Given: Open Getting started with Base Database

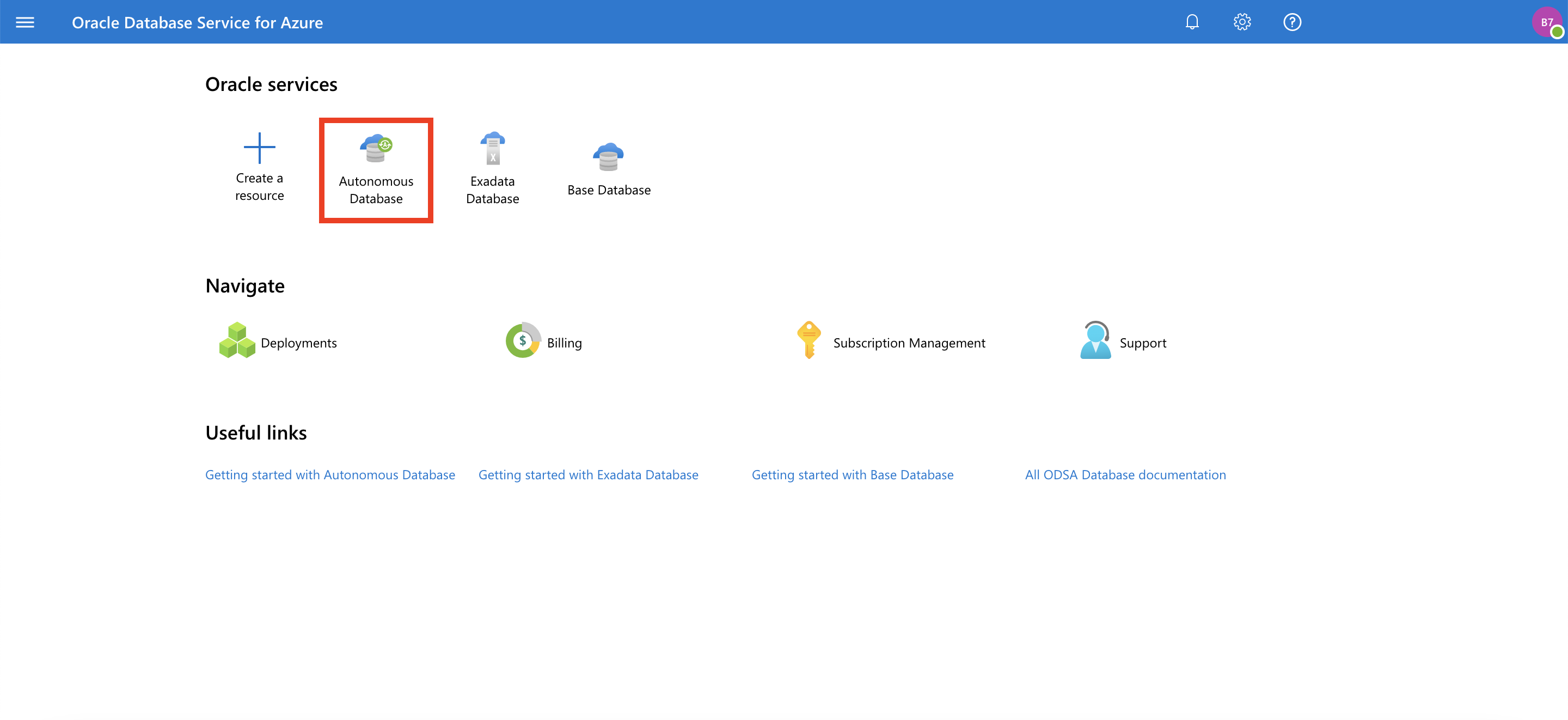Looking at the screenshot, I should coord(852,474).
